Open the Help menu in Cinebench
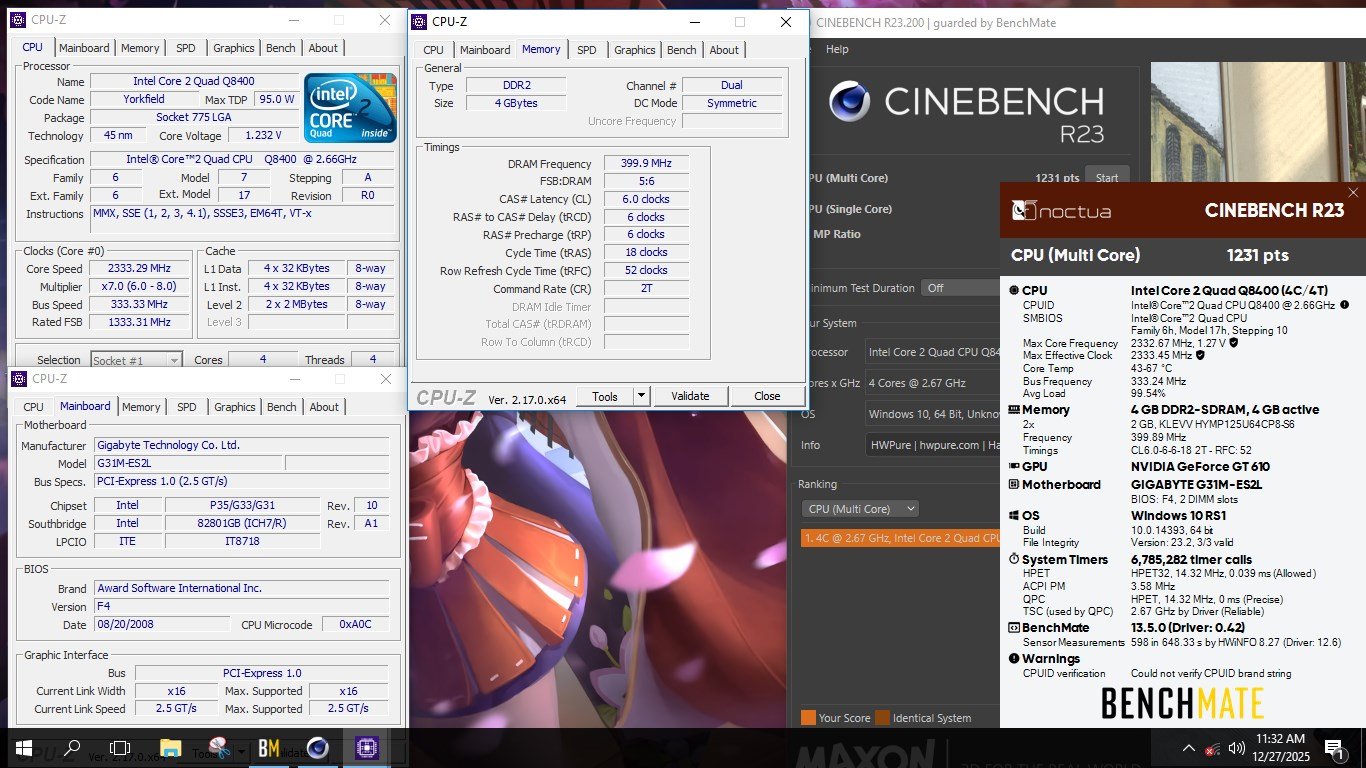The image size is (1366, 768). 837,49
